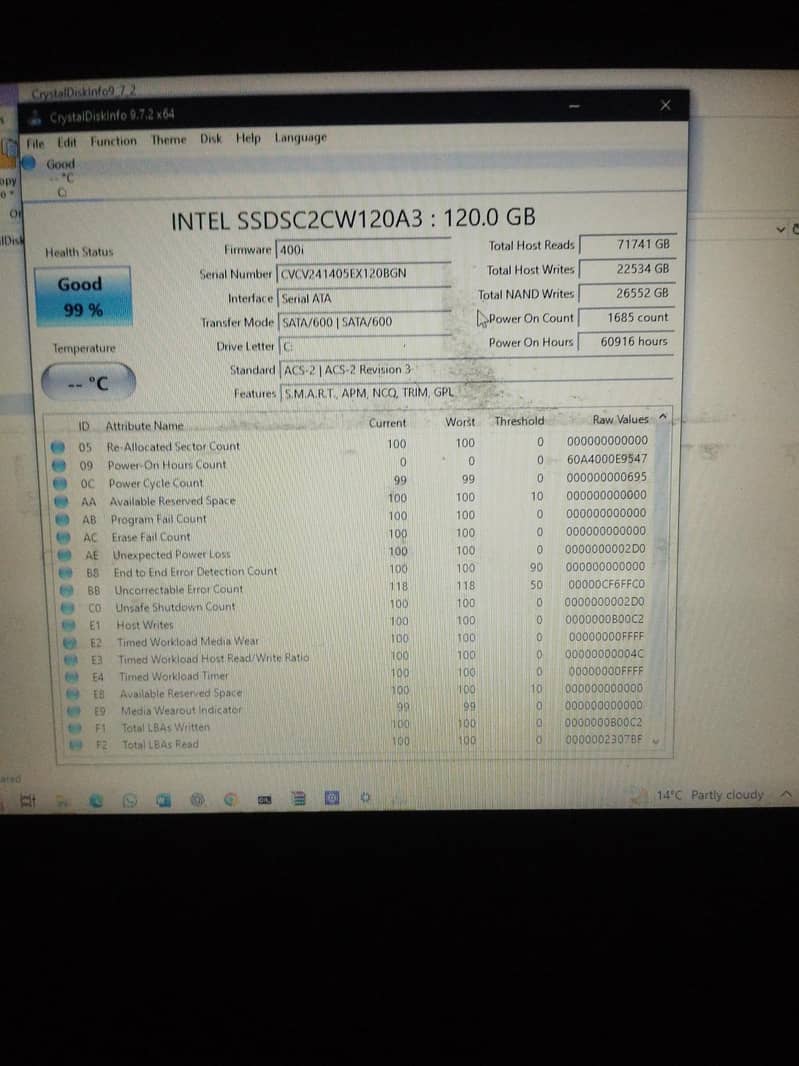Image resolution: width=799 pixels, height=1066 pixels.
Task: Click status orb beside Unsafe Shutdown Count
Action: pyautogui.click(x=67, y=607)
